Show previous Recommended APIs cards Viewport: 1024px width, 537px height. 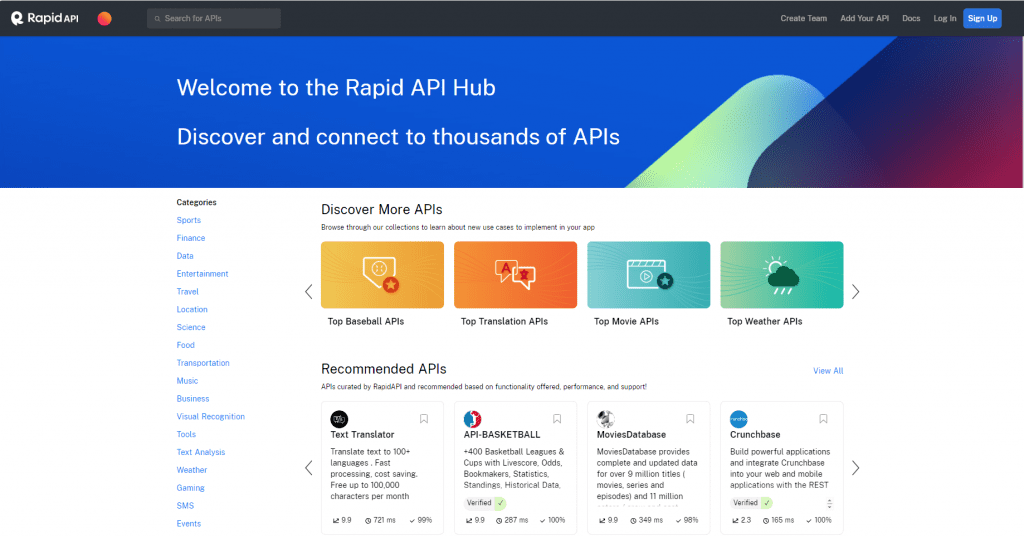point(309,468)
